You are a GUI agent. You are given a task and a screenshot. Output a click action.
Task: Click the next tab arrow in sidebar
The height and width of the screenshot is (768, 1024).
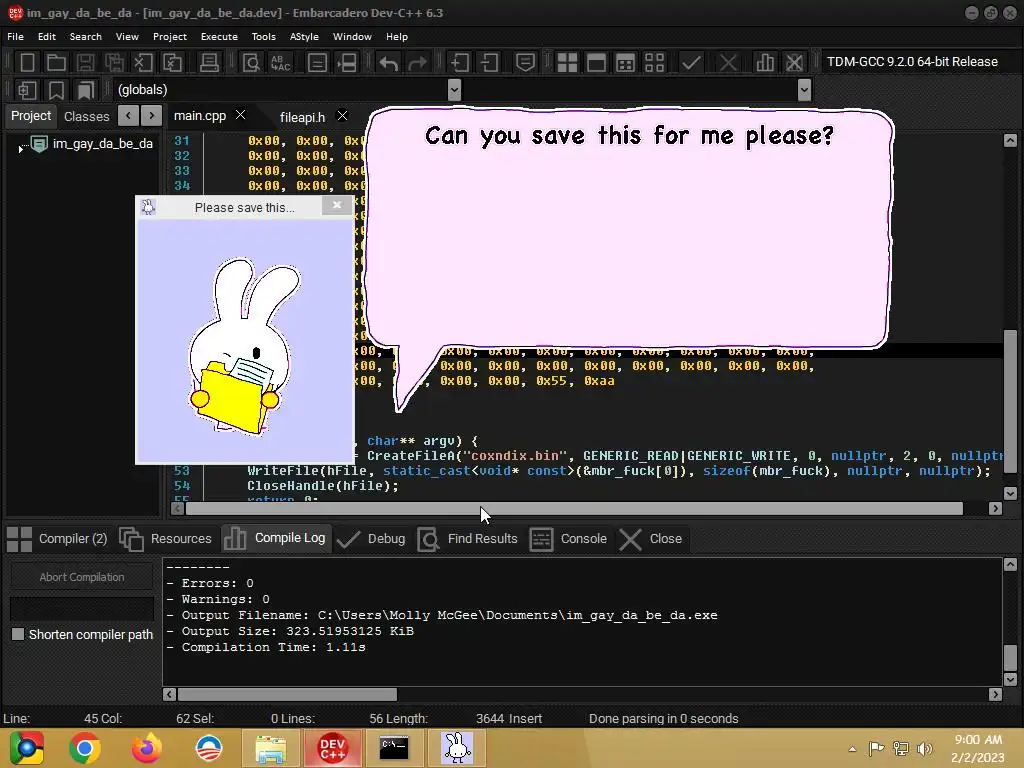pyautogui.click(x=152, y=116)
